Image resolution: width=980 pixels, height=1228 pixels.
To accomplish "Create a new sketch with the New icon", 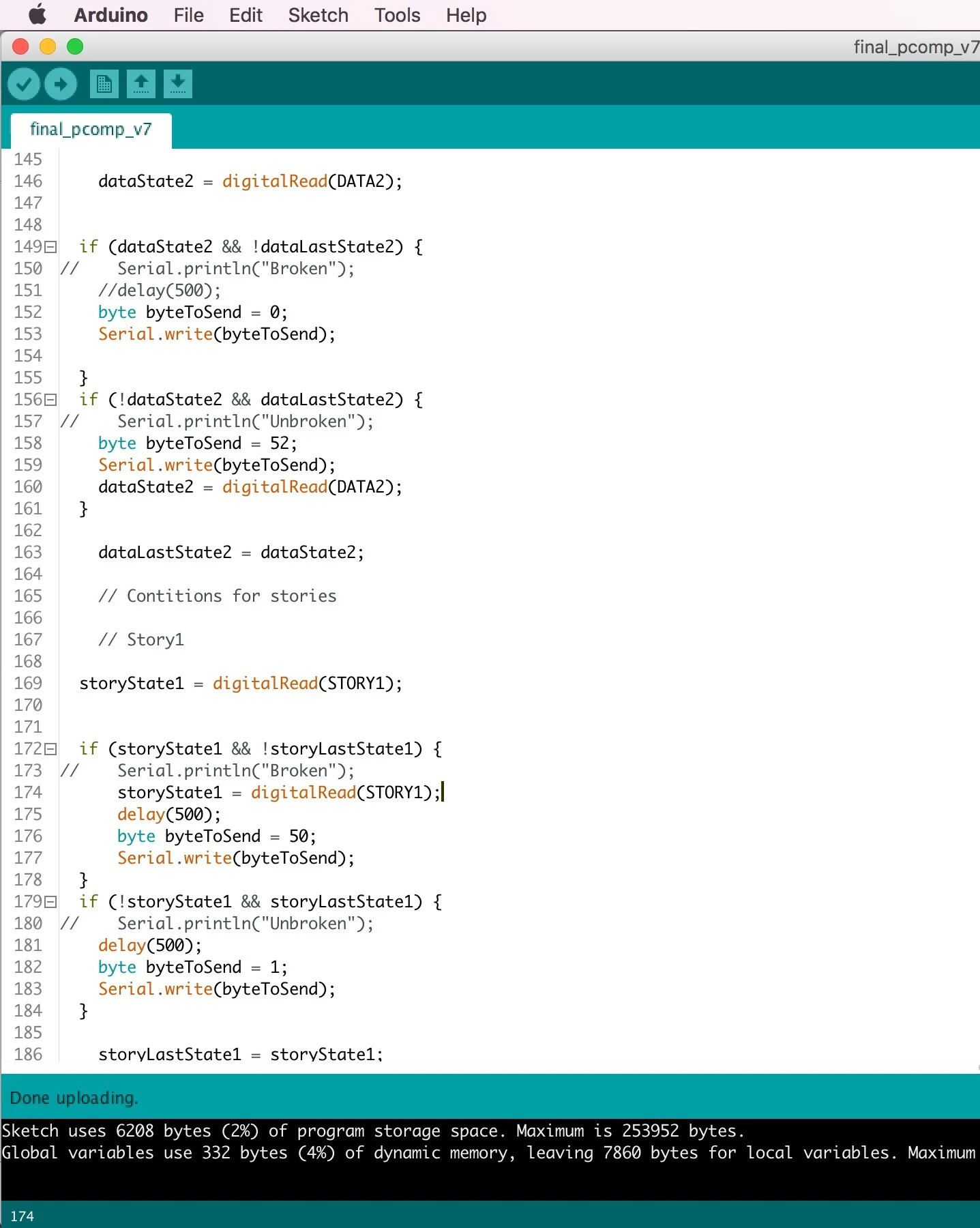I will pos(104,84).
